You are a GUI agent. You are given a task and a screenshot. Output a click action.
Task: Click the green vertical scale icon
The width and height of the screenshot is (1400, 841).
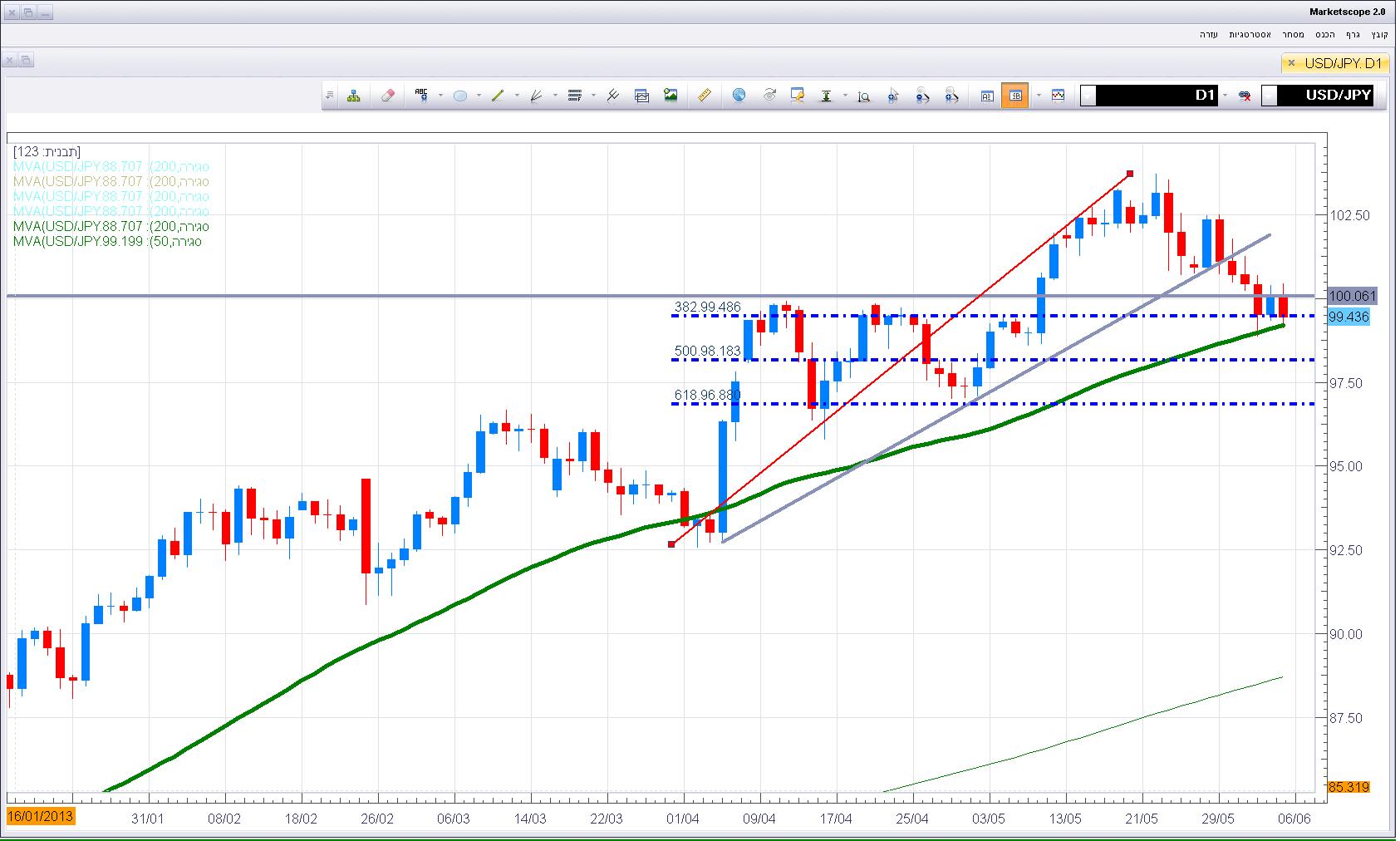point(826,96)
